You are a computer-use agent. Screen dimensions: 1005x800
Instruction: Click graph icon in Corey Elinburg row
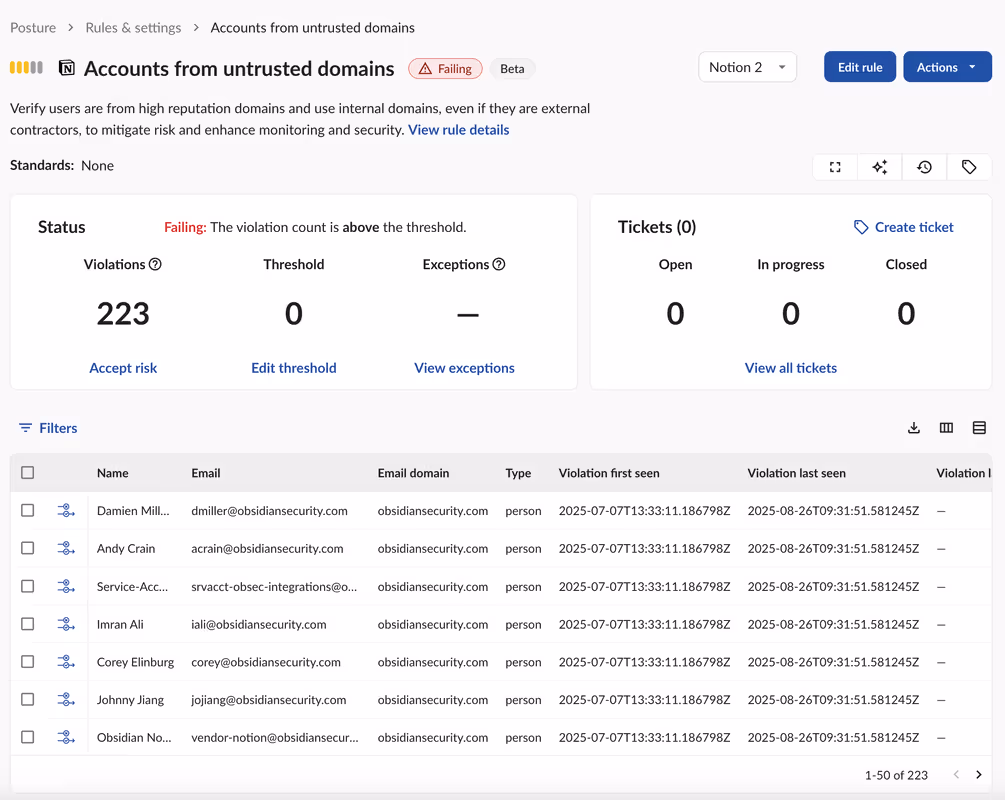[x=66, y=662]
